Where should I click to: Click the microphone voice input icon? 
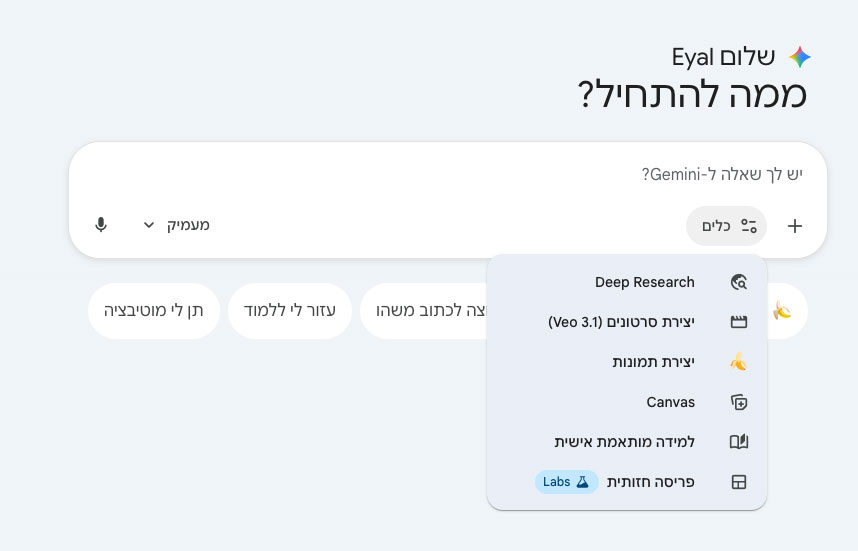point(101,225)
